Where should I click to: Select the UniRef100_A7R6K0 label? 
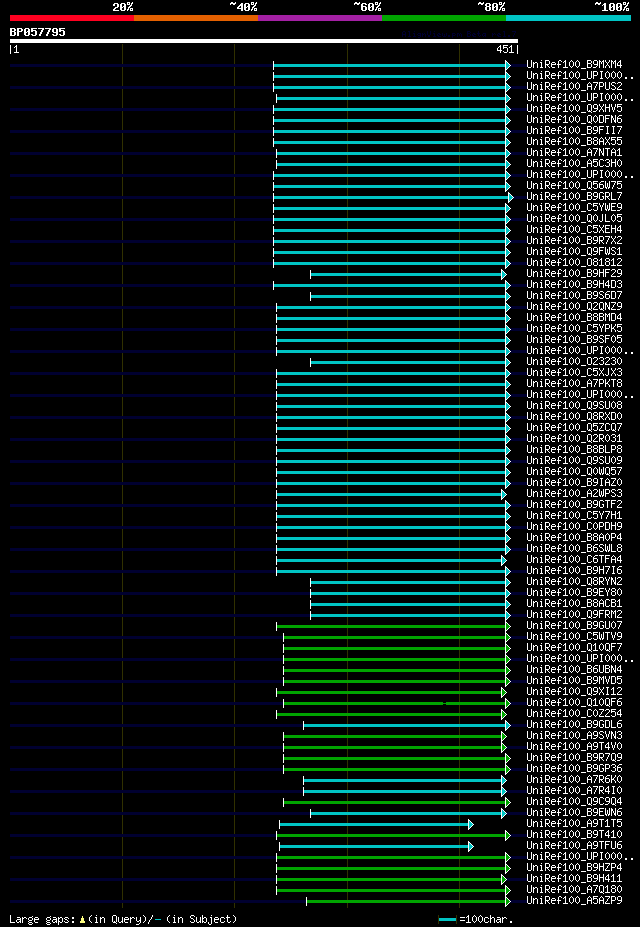tap(574, 781)
